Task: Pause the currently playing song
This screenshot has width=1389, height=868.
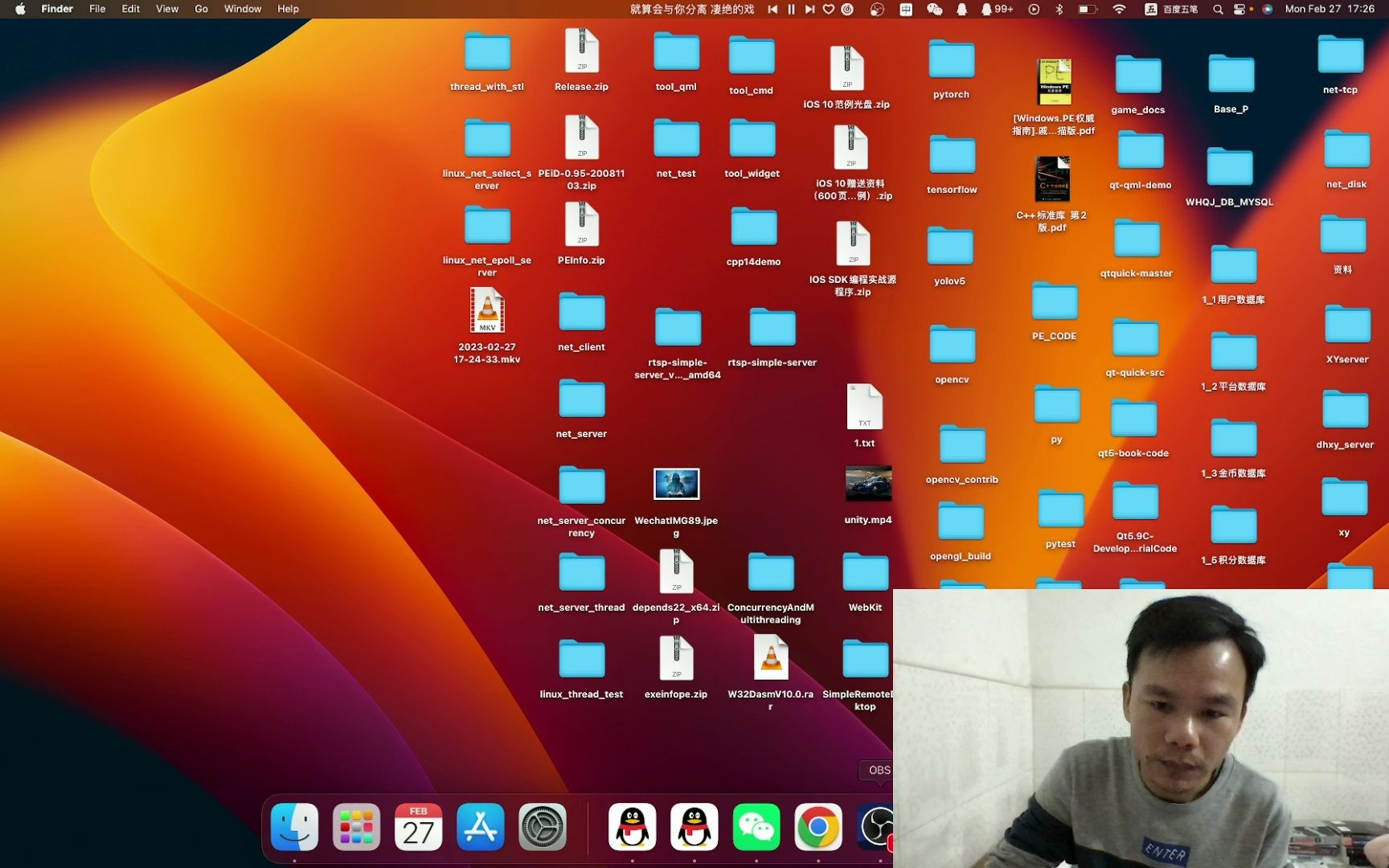Action: click(x=791, y=9)
